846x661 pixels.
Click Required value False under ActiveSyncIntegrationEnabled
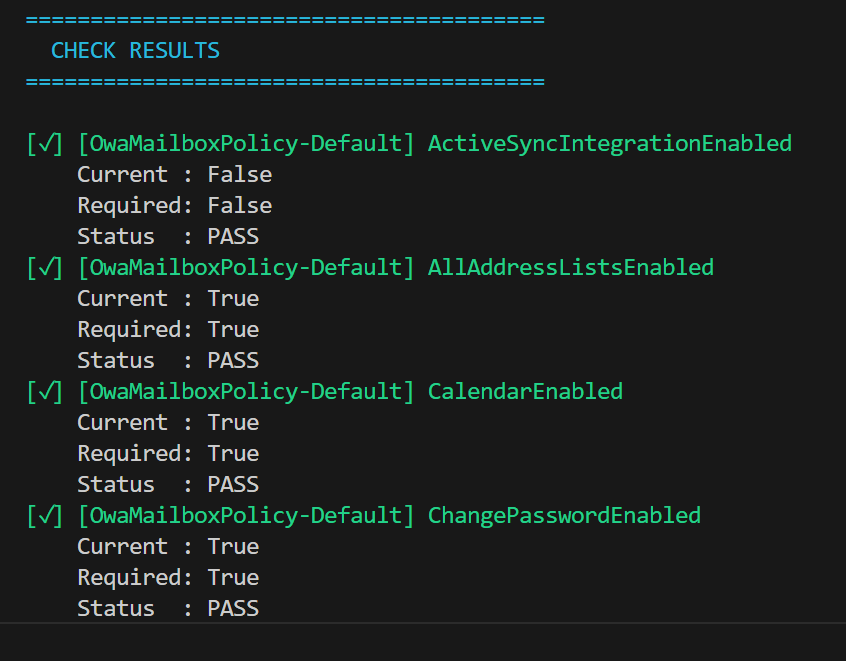(x=240, y=206)
